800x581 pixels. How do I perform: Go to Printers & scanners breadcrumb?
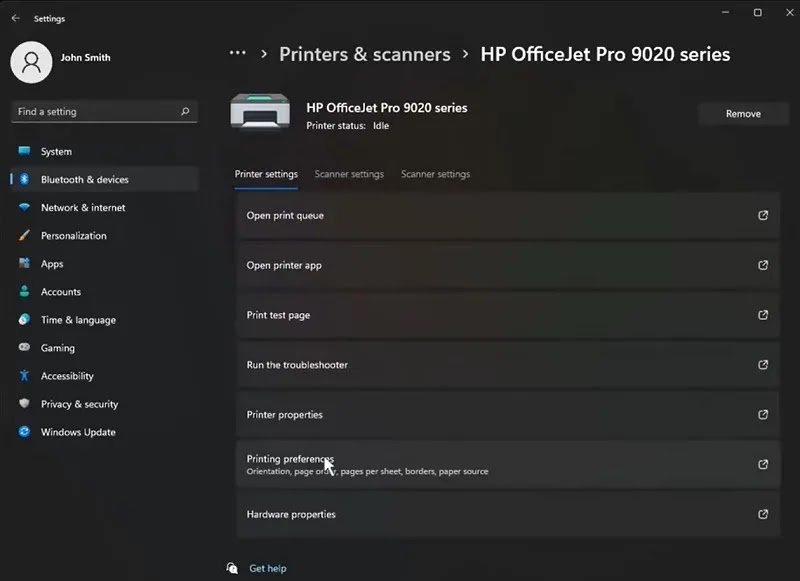365,54
